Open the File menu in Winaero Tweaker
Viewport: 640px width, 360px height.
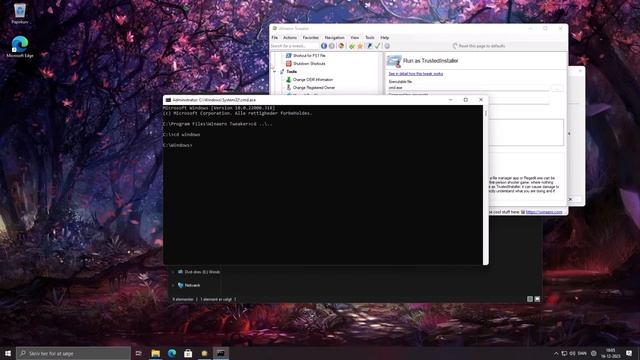coord(275,38)
